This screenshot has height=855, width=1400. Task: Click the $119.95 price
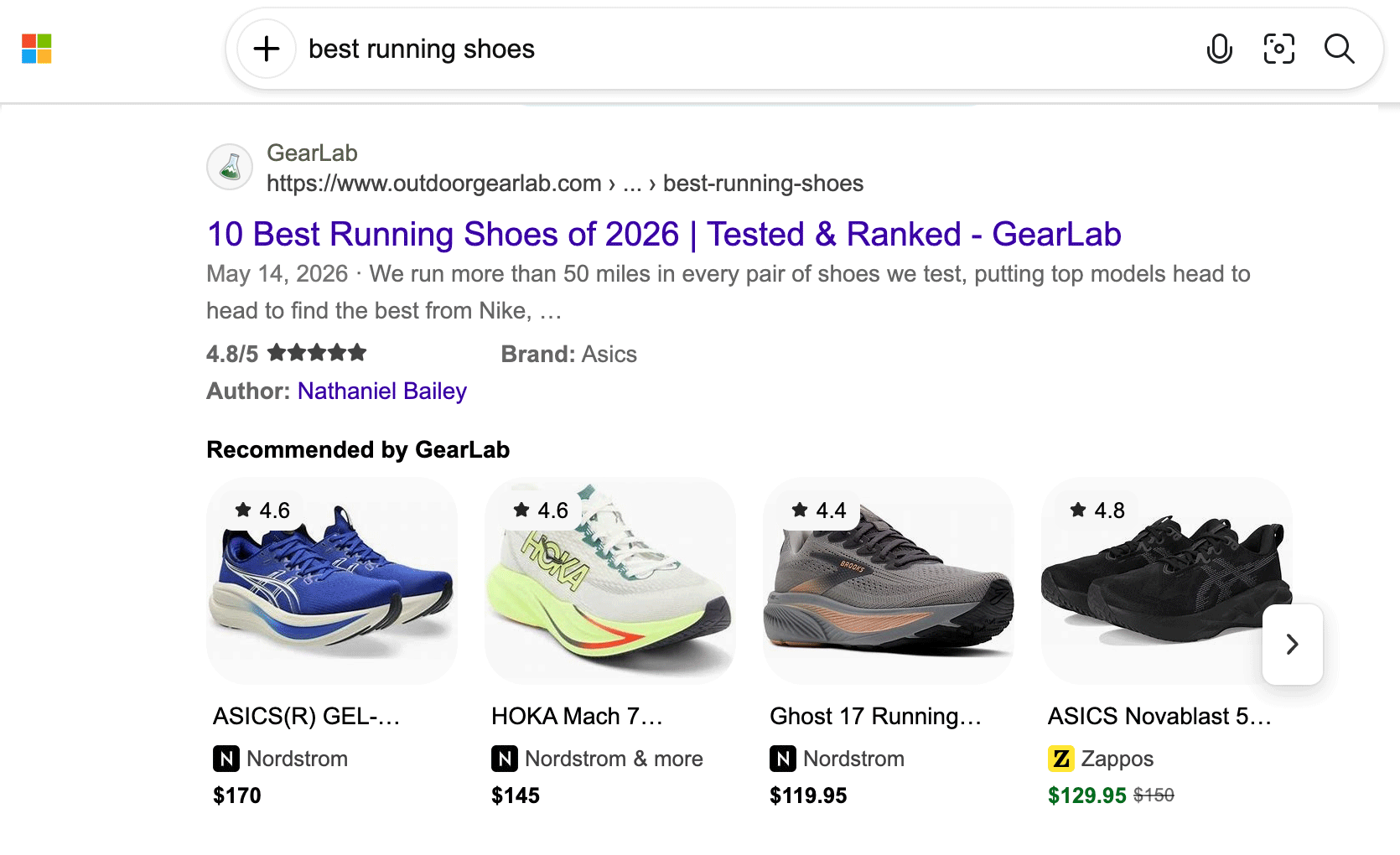808,795
